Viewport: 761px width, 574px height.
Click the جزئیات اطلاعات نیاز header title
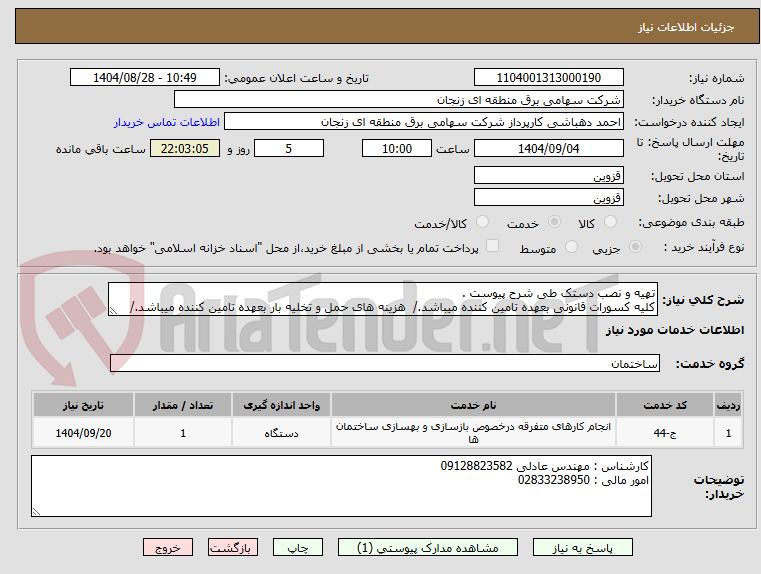point(686,27)
